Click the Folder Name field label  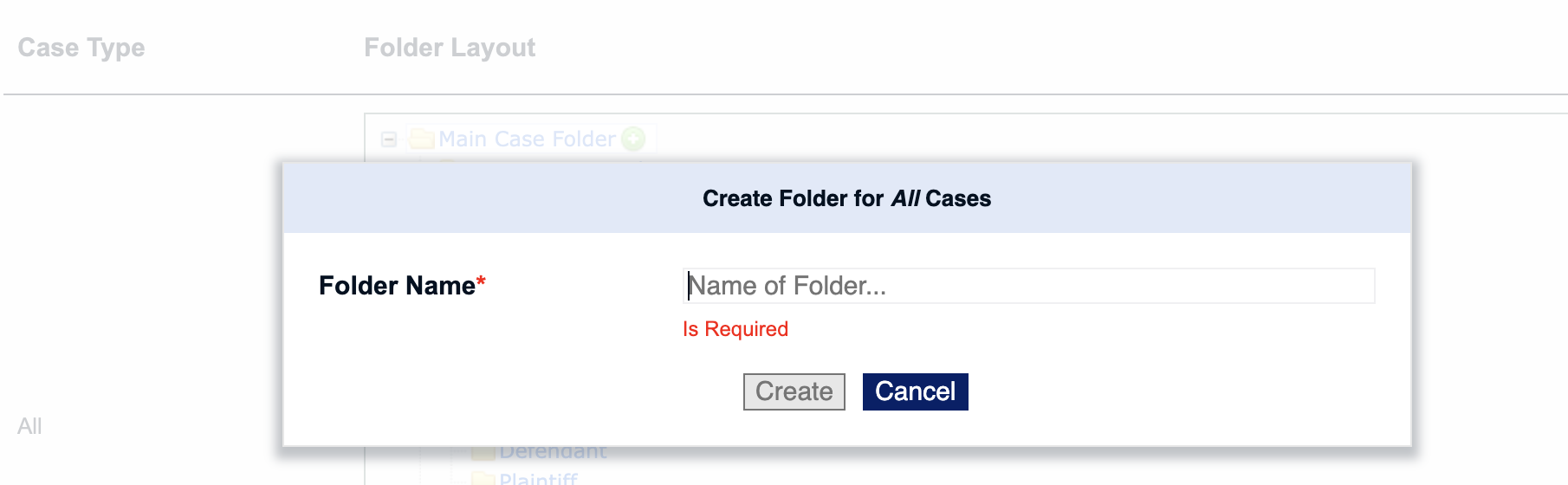click(x=397, y=286)
